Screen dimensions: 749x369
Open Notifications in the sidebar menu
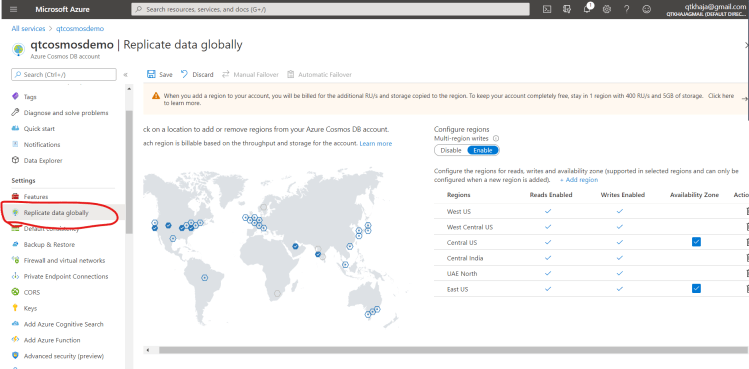coord(42,144)
